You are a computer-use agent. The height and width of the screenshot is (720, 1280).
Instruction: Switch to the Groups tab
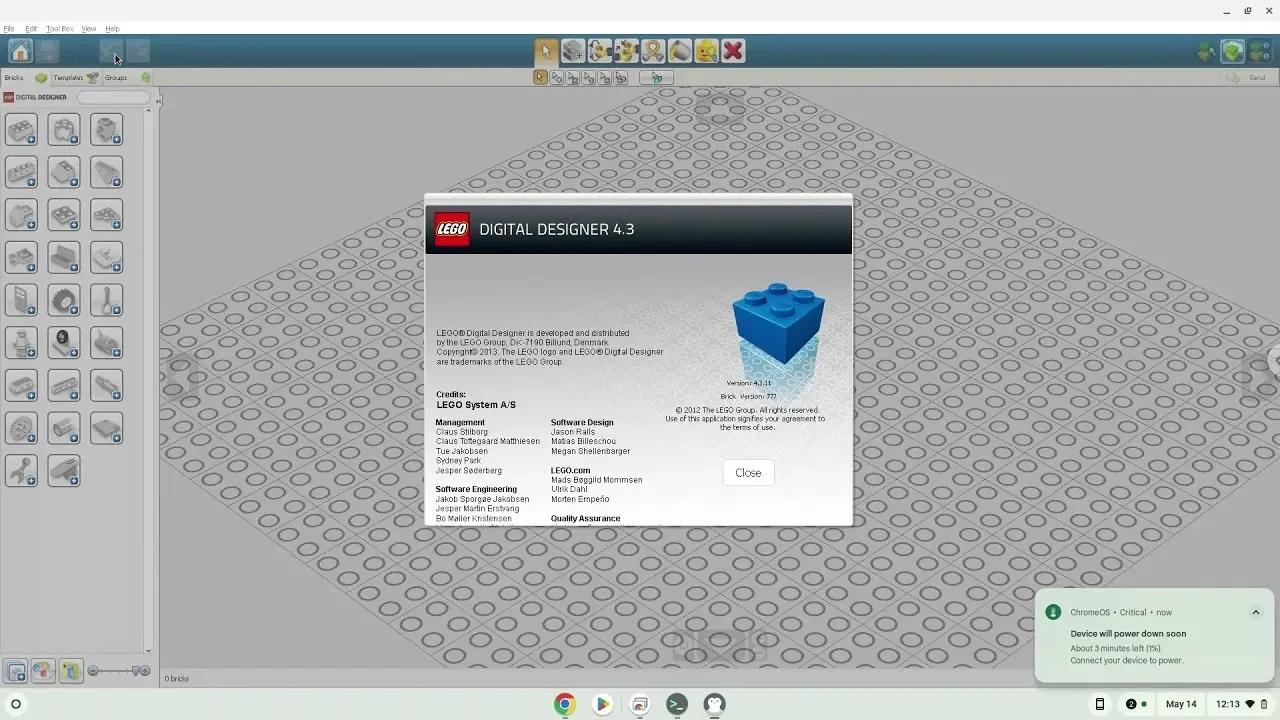point(127,78)
